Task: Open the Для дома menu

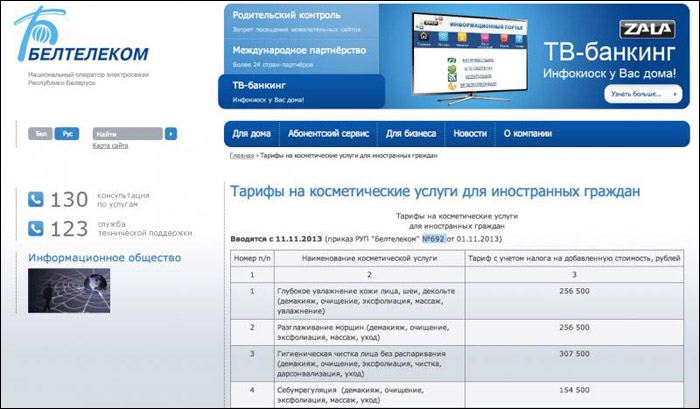Action: tap(251, 134)
